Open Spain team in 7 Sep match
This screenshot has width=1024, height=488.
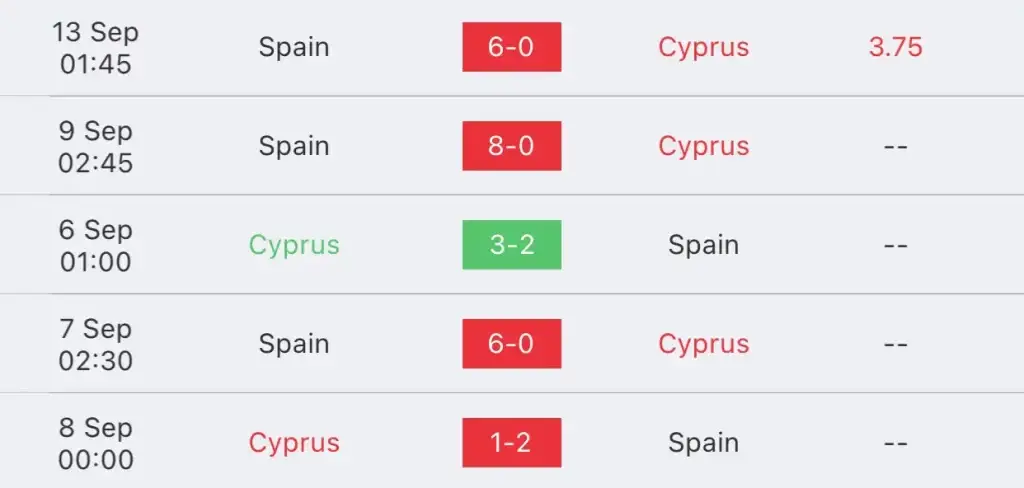pos(294,344)
